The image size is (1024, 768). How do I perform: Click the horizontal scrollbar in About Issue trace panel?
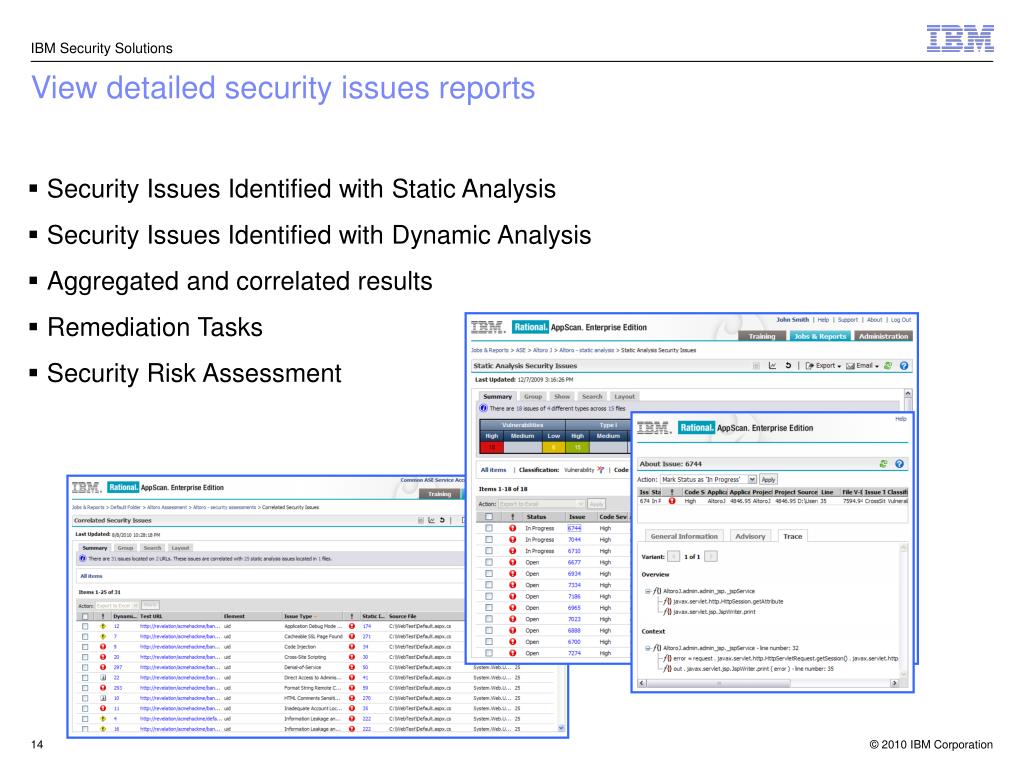(x=767, y=683)
